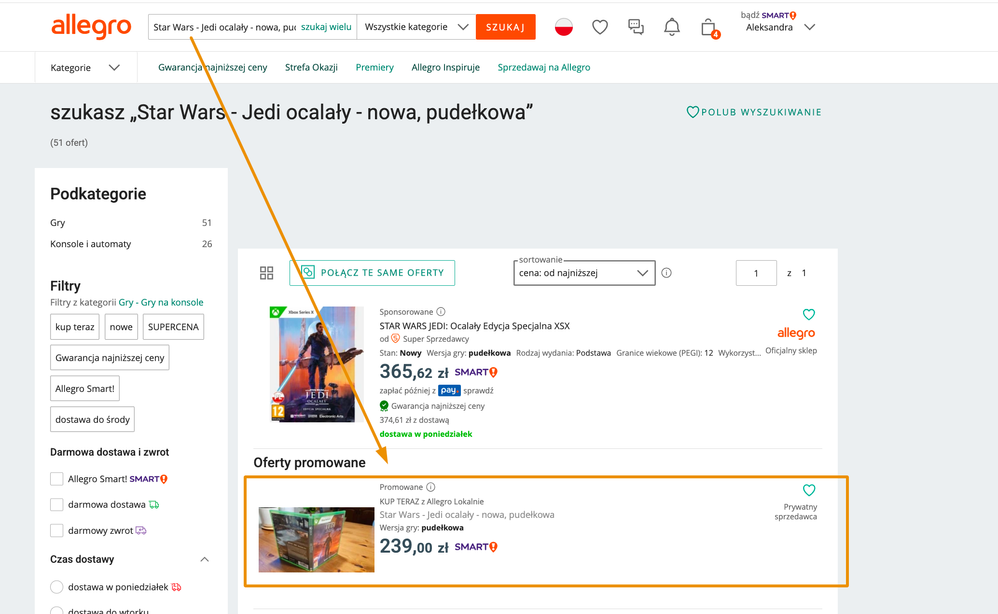The width and height of the screenshot is (998, 614).
Task: Expand the Kategorie menu
Action: point(85,67)
